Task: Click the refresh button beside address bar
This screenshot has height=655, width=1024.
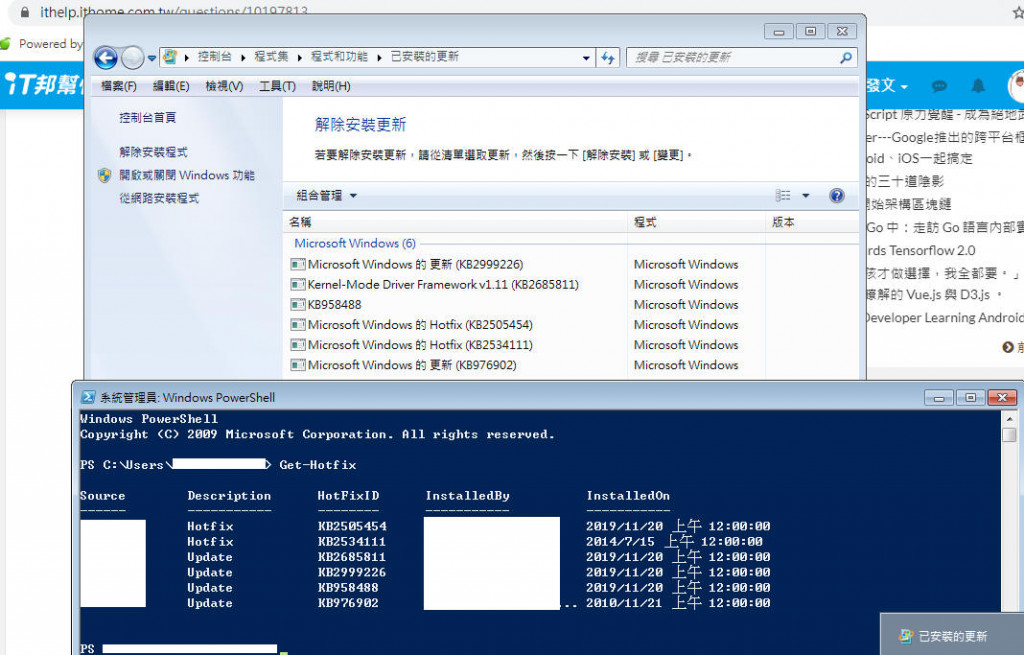Action: point(608,58)
